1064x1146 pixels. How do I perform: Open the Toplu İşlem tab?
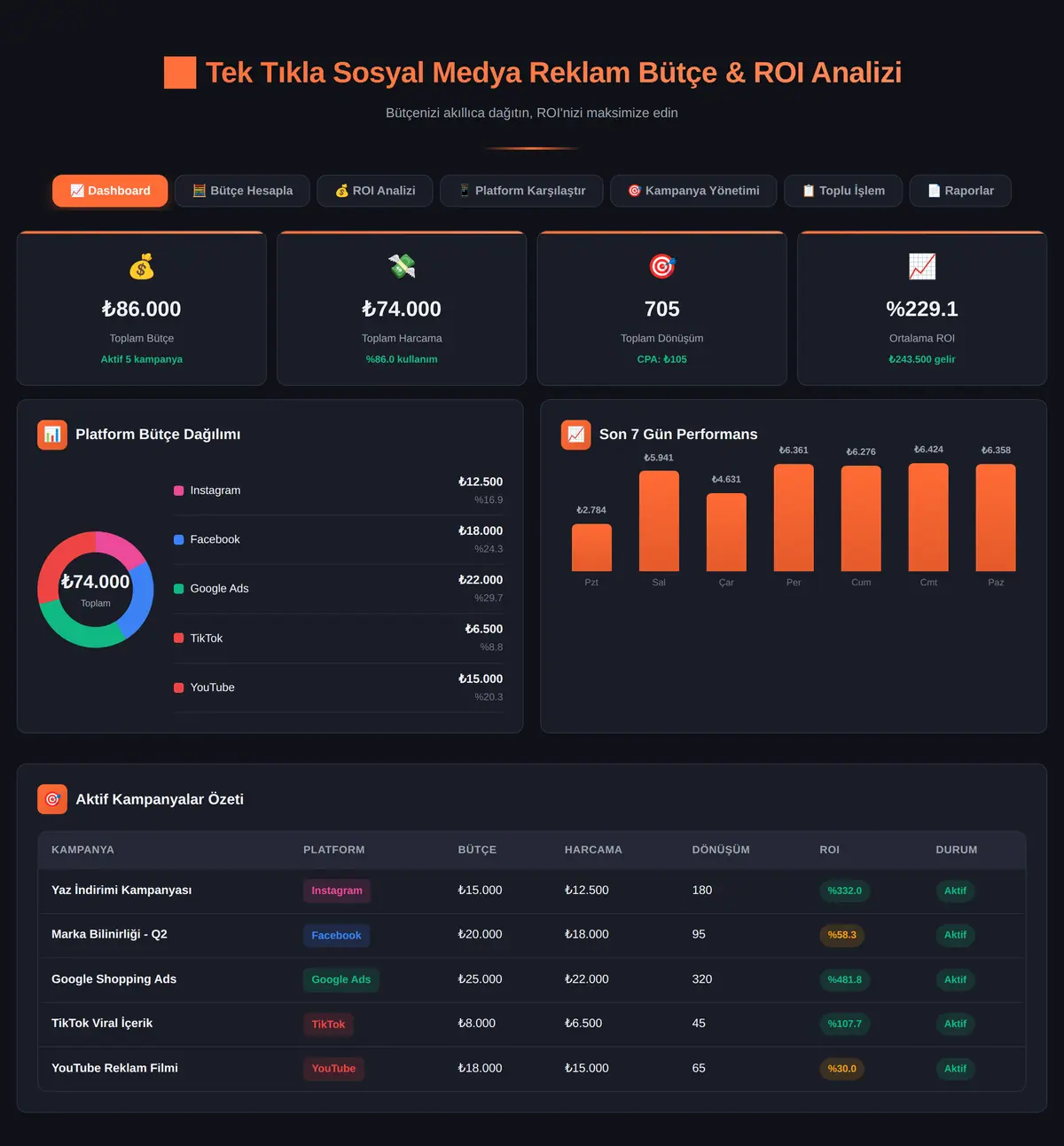[843, 191]
